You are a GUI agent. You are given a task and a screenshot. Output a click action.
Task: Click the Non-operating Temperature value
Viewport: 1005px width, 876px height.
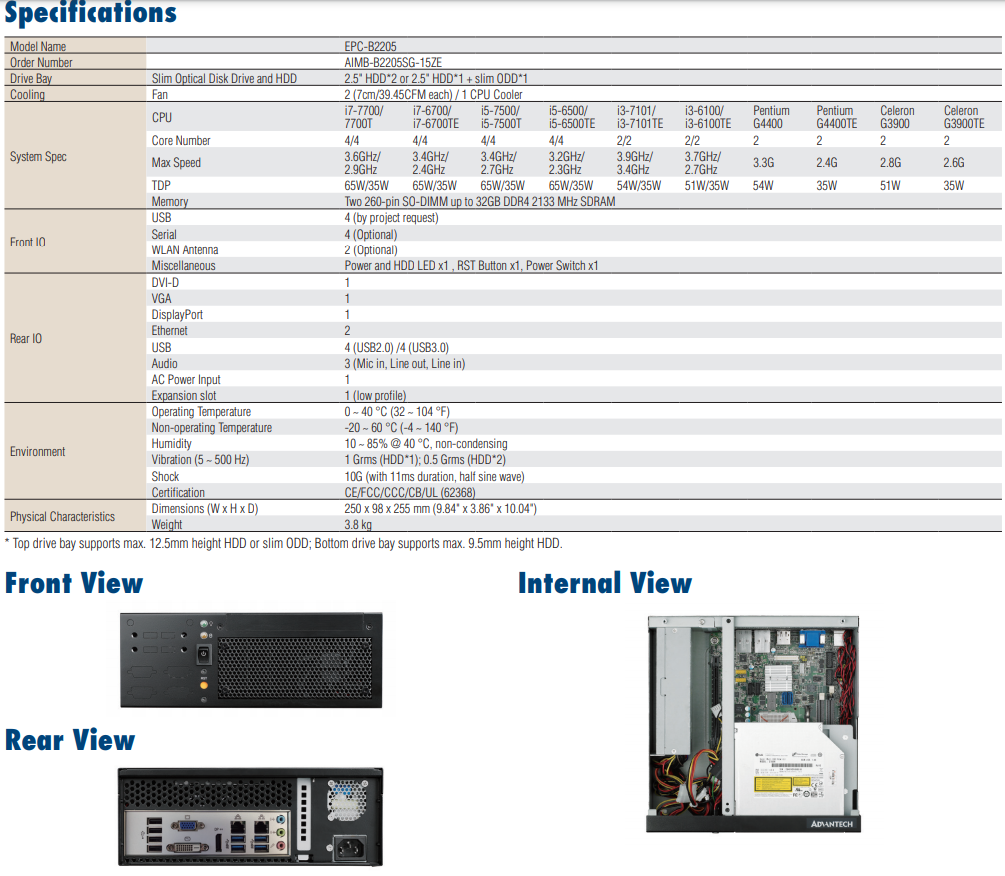coord(401,427)
